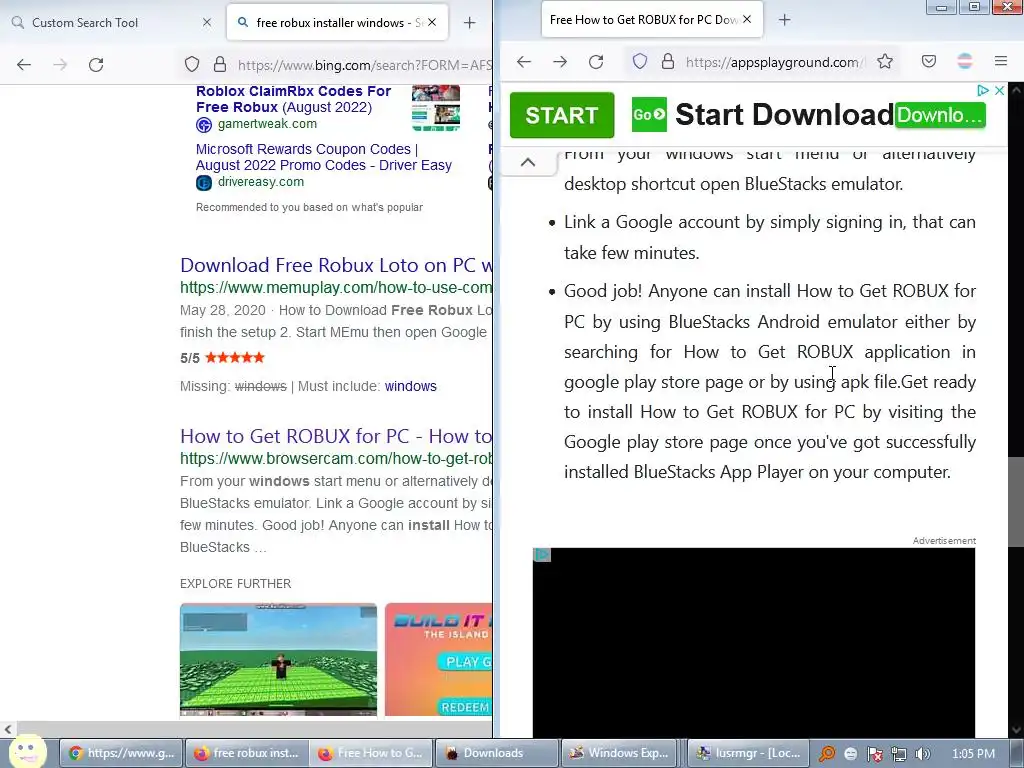
Task: Reload the appsplayground page
Action: click(x=596, y=62)
